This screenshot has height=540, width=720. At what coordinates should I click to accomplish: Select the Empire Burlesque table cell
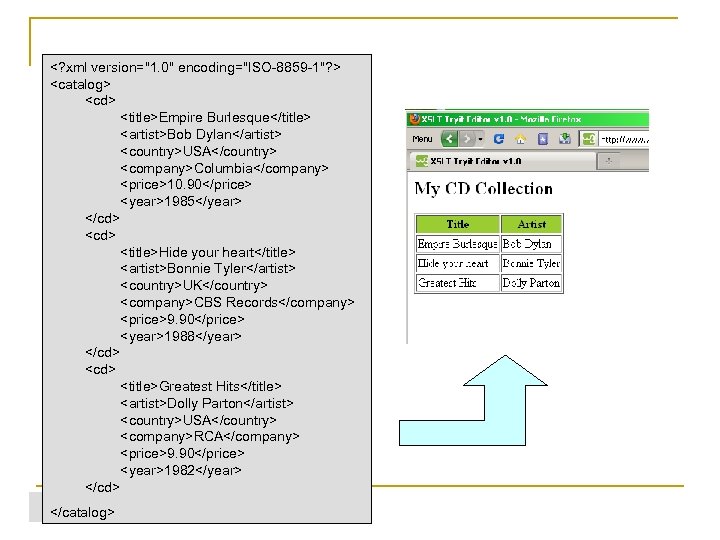click(x=457, y=244)
